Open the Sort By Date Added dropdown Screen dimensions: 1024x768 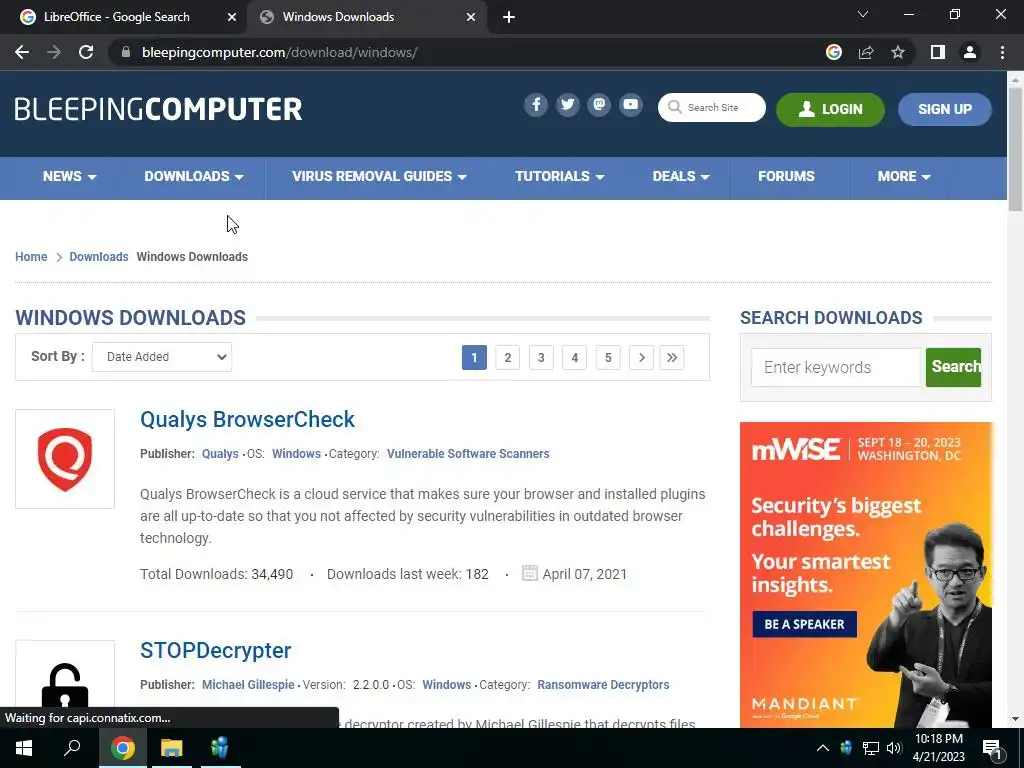coord(162,357)
